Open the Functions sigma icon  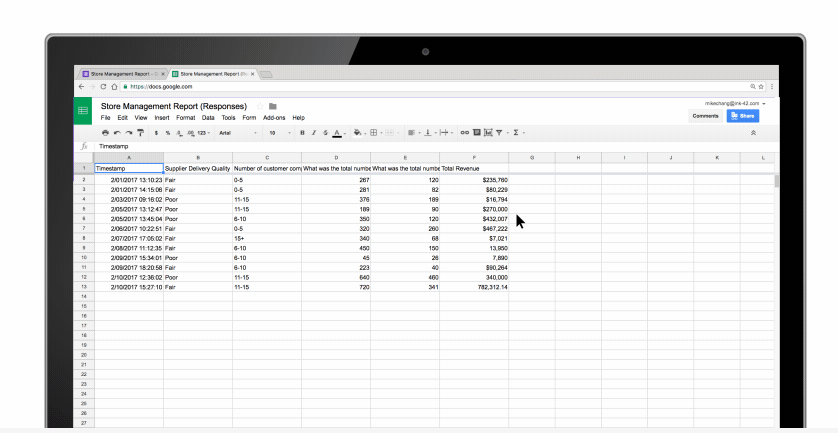coord(516,133)
